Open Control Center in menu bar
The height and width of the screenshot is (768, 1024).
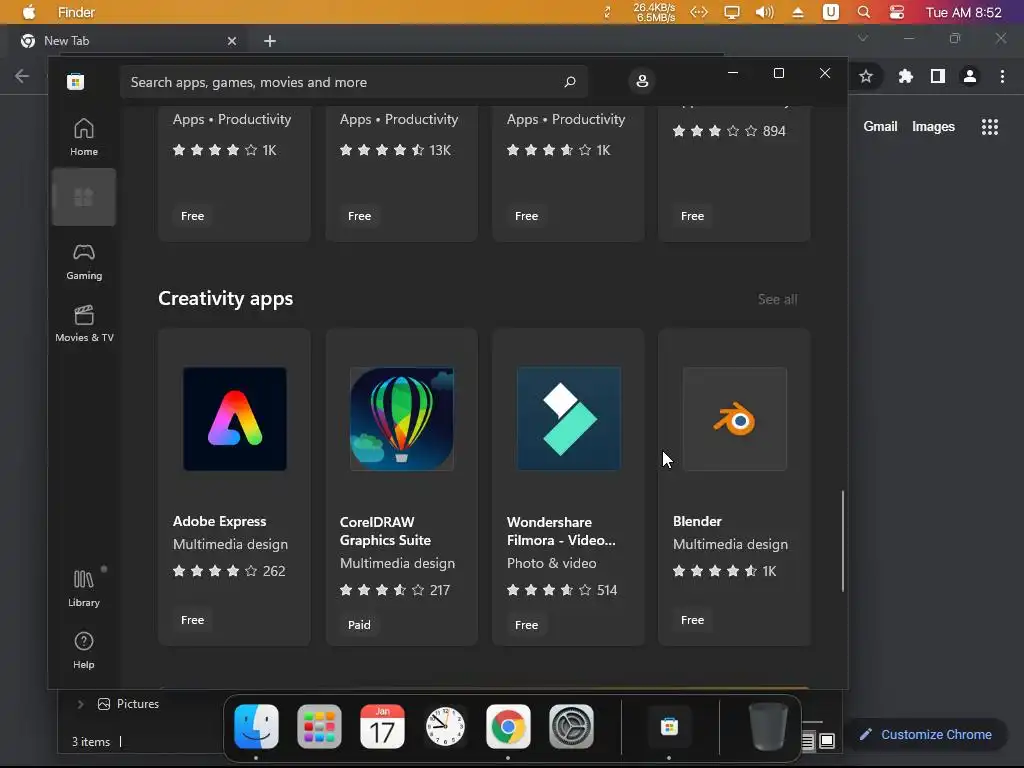click(897, 12)
